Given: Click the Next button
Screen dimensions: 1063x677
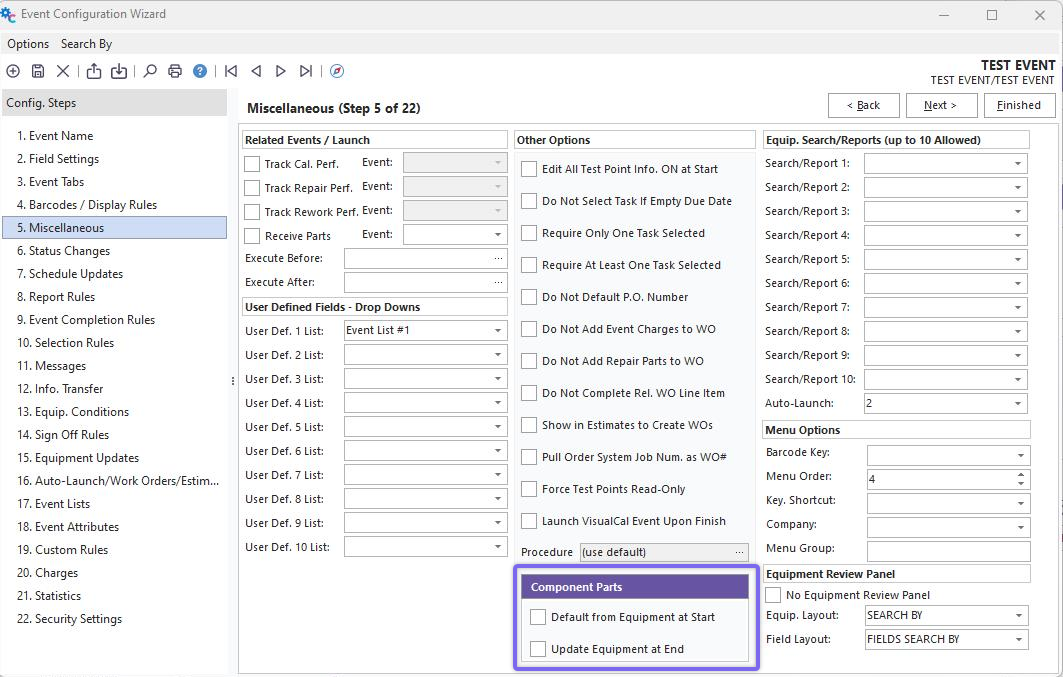Looking at the screenshot, I should point(940,105).
